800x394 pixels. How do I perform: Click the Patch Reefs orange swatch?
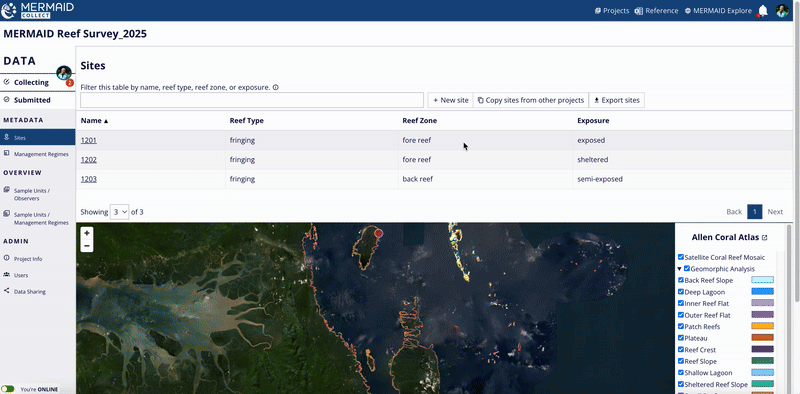pos(762,326)
